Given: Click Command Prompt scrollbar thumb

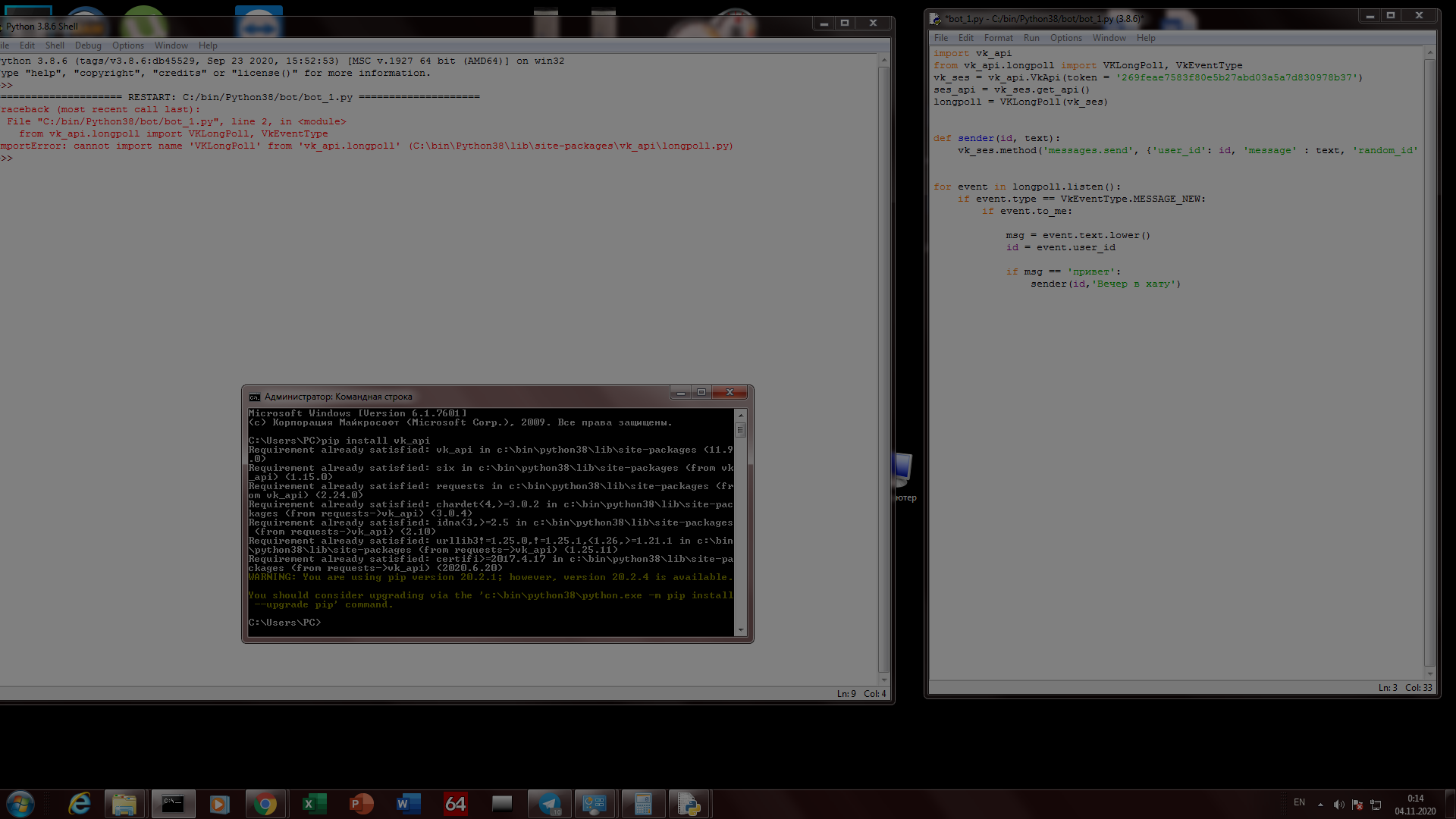Looking at the screenshot, I should pyautogui.click(x=741, y=430).
